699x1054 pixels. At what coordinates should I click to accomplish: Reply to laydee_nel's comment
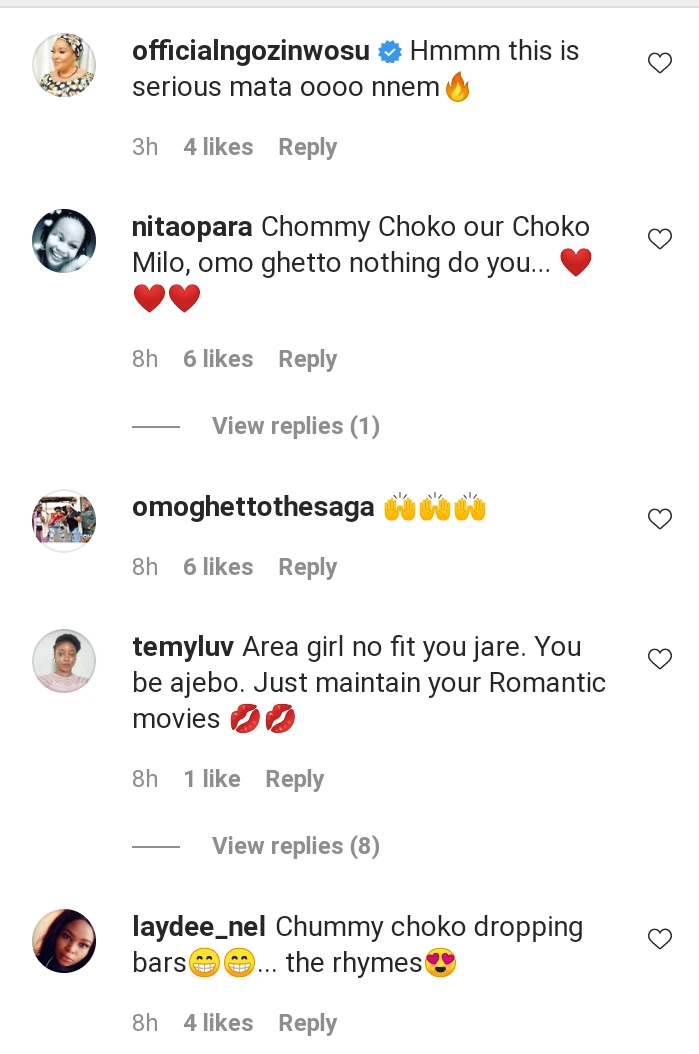click(x=307, y=1023)
